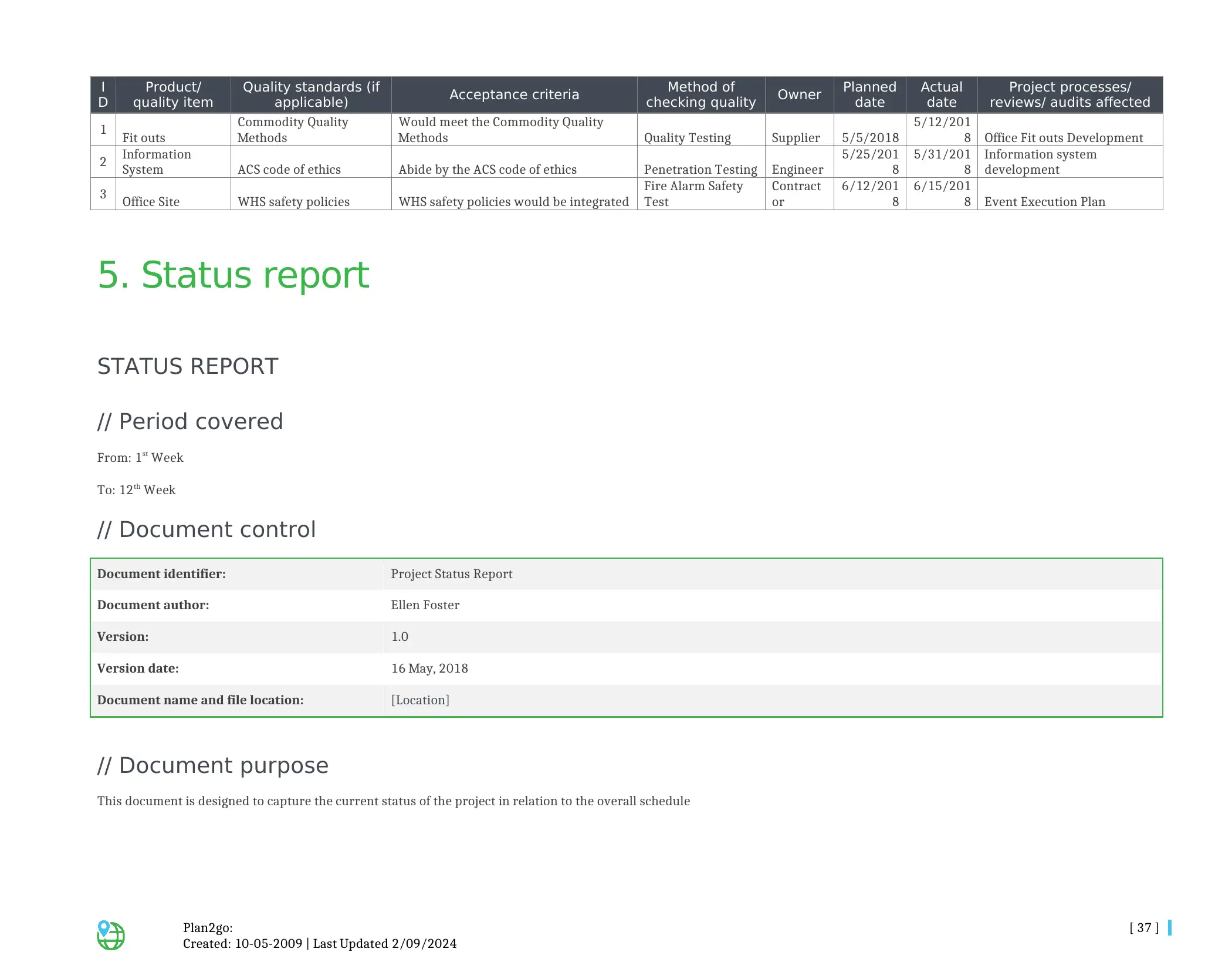Select the author name 'Ellen Foster'

pos(425,605)
